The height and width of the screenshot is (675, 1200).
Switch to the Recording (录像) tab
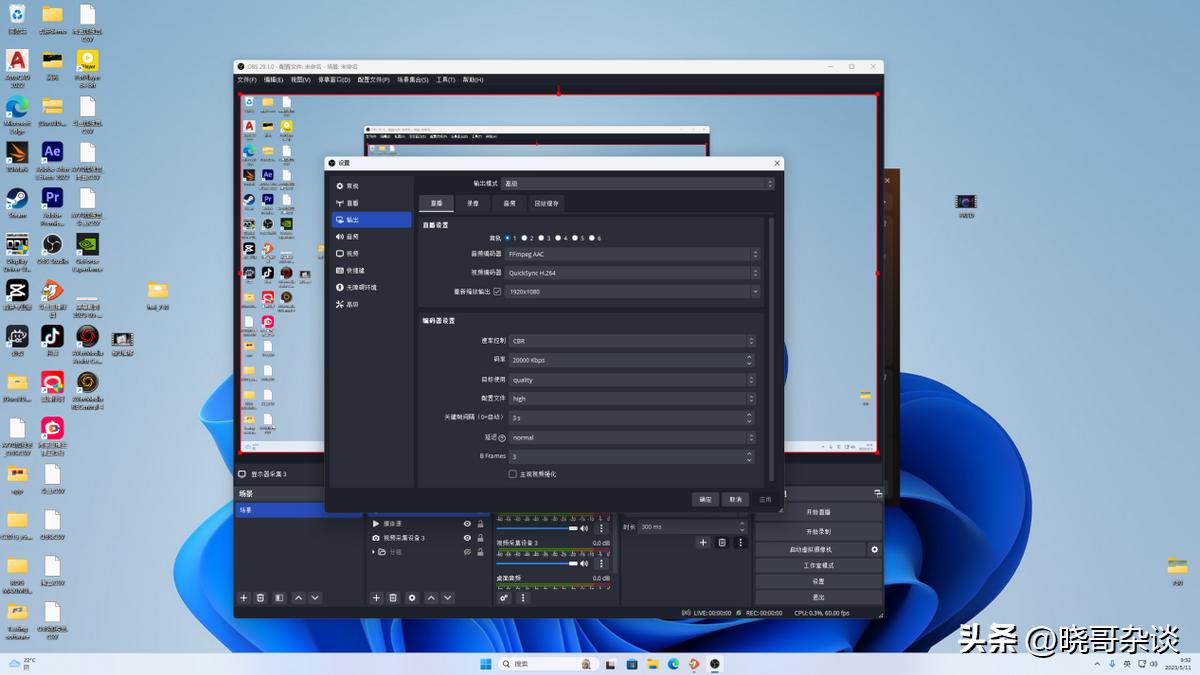coord(472,203)
